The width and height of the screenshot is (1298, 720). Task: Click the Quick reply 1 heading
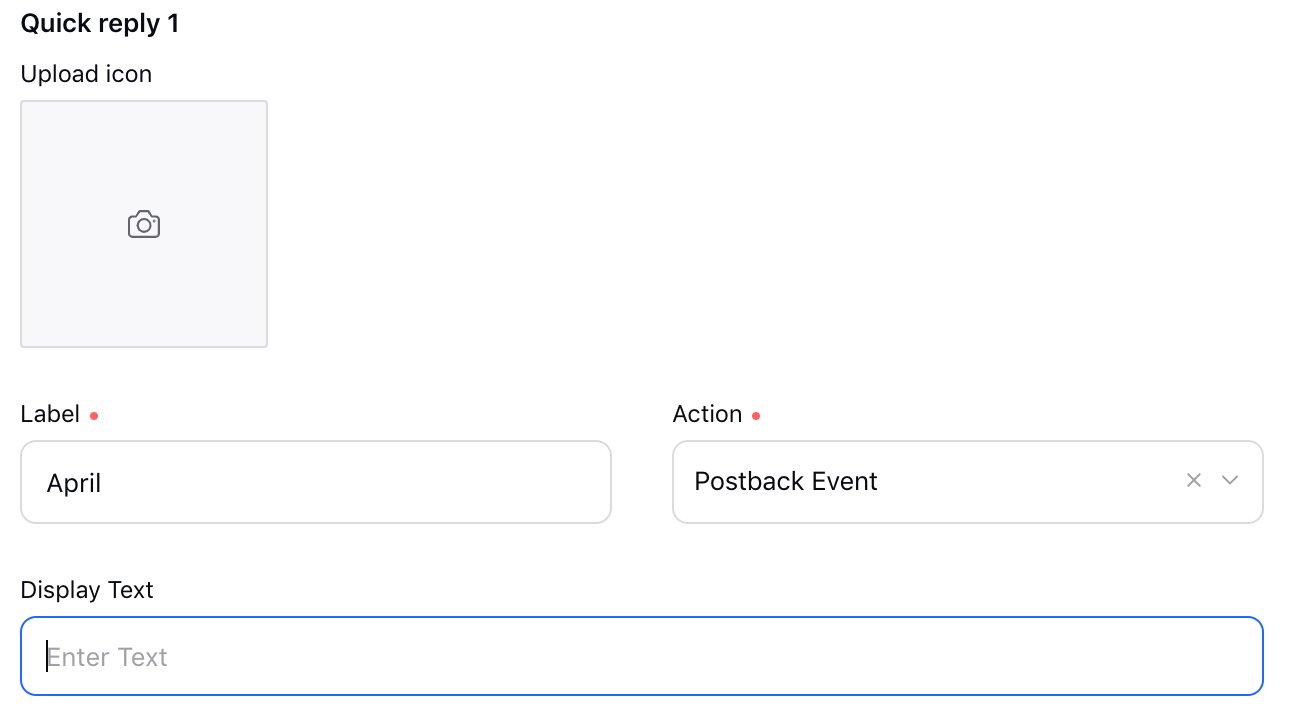click(x=100, y=23)
